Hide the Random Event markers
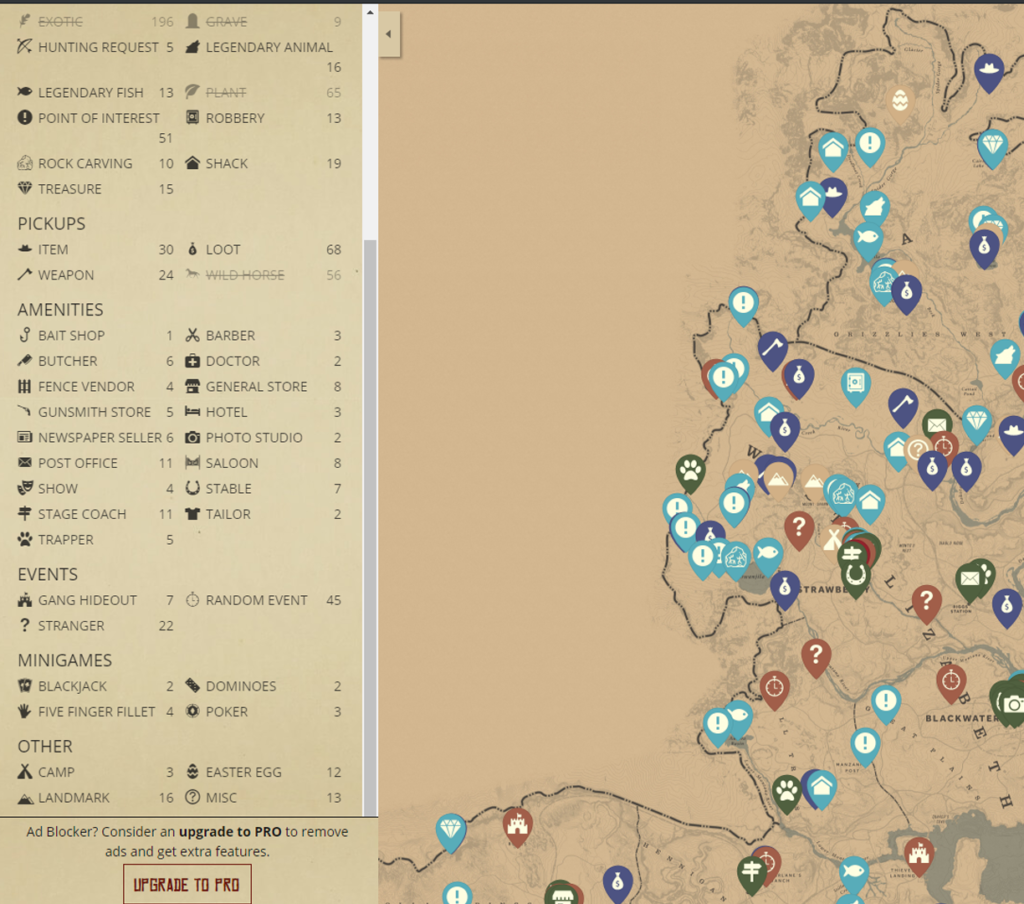1024x904 pixels. [263, 600]
